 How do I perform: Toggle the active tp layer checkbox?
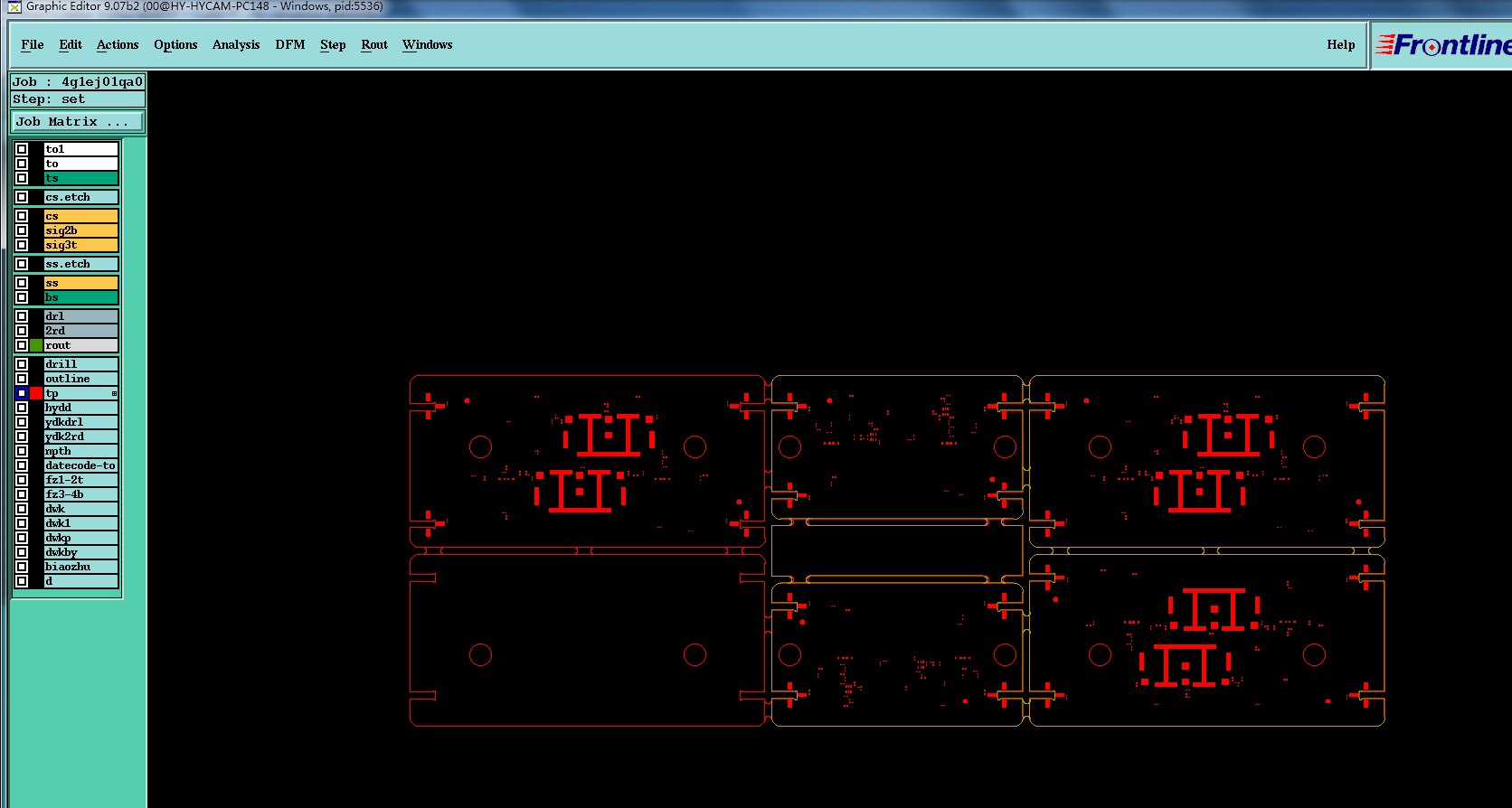pos(22,393)
